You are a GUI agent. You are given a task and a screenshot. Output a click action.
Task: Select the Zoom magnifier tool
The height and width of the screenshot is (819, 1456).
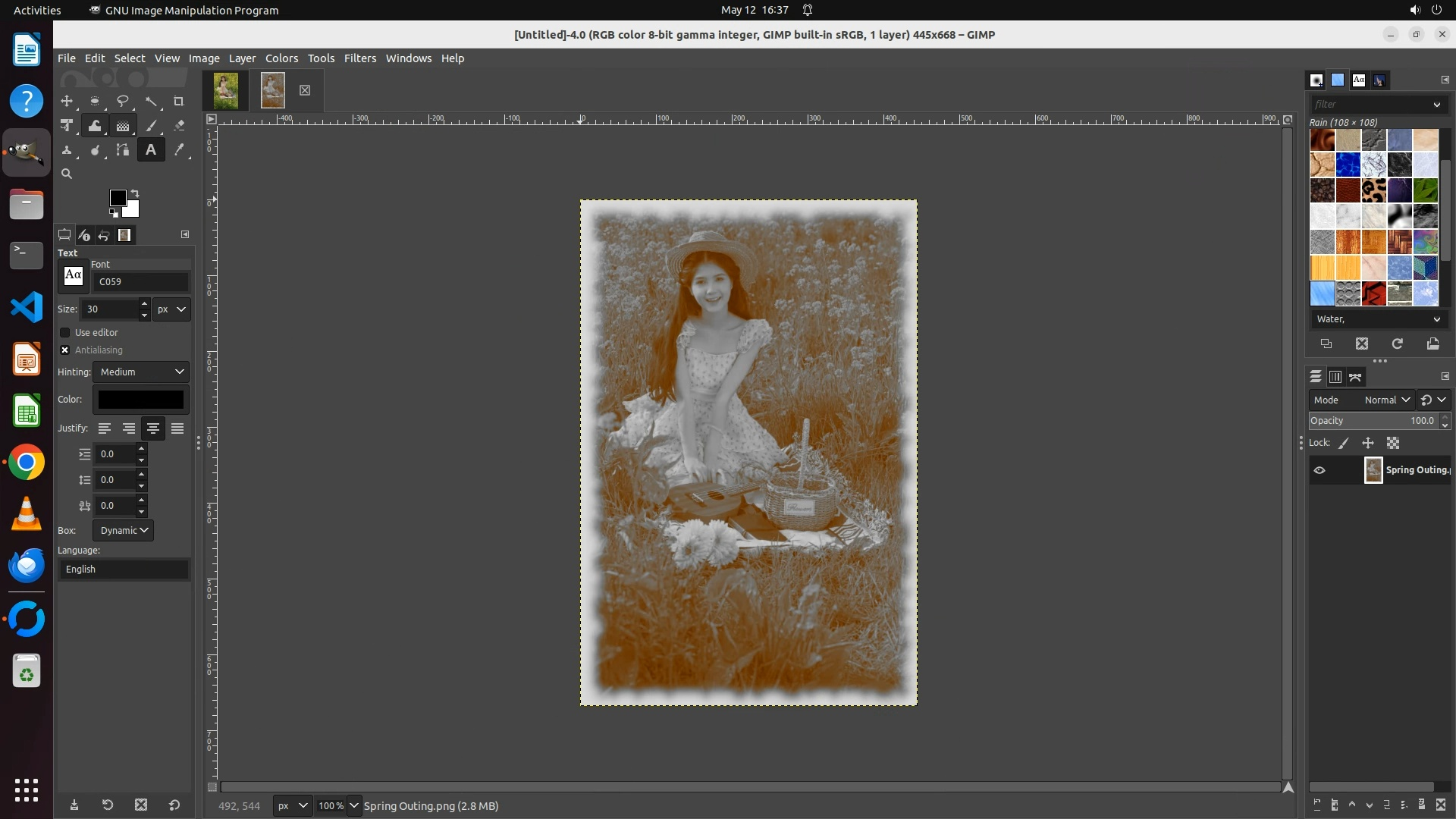coord(67,174)
